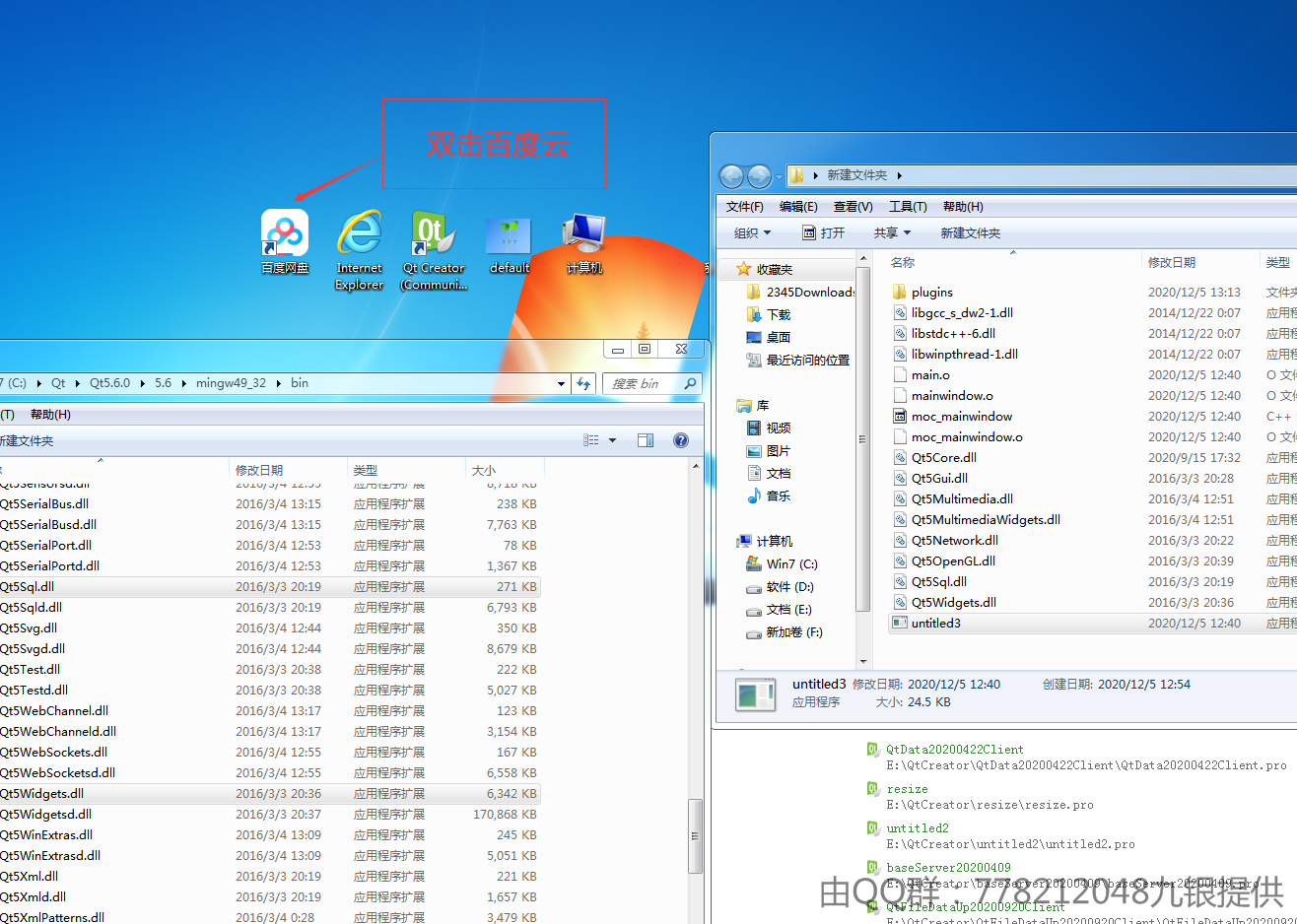Select the default desktop icon
Image resolution: width=1297 pixels, height=924 pixels.
coord(510,245)
